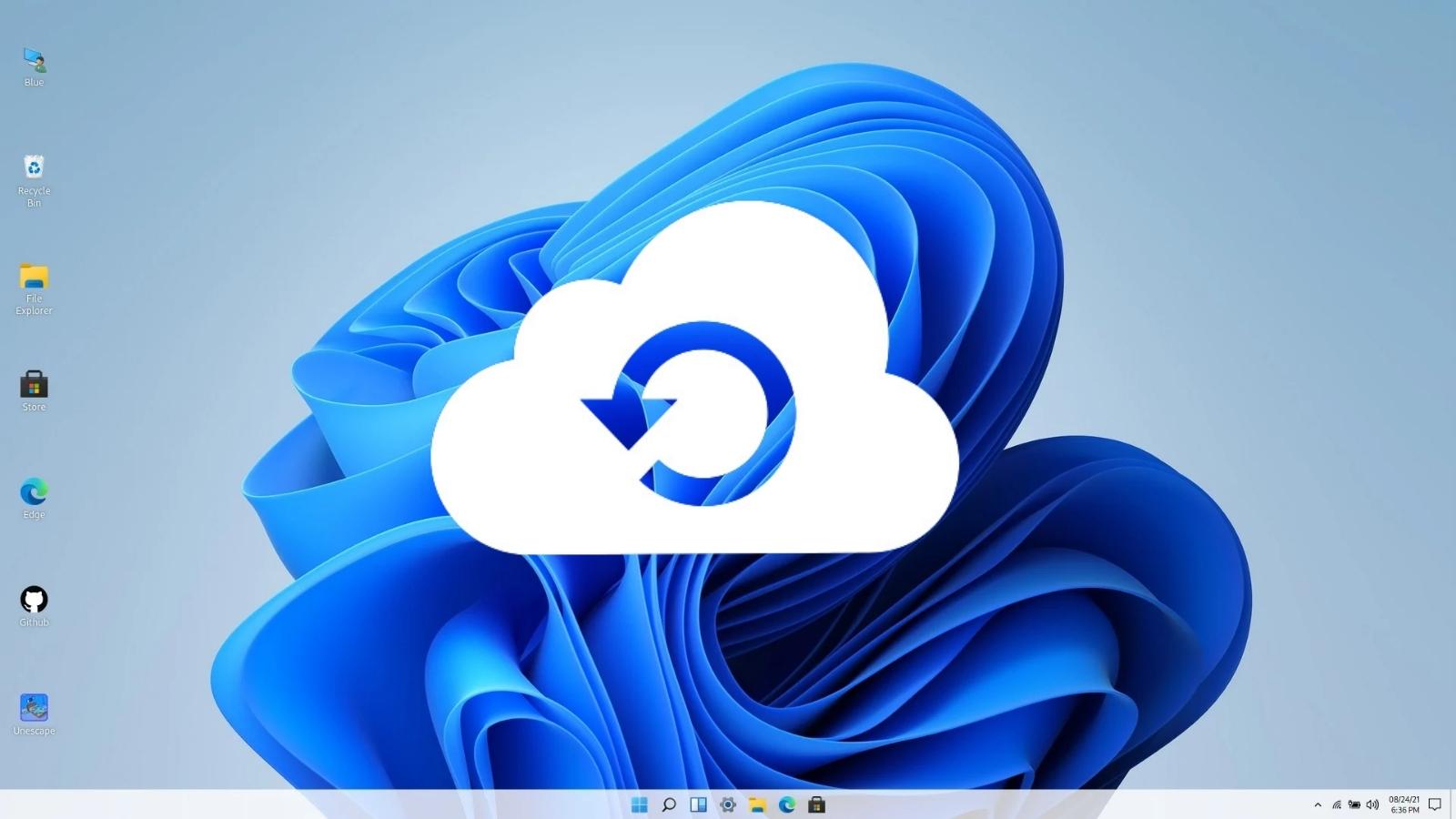This screenshot has height=819, width=1456.
Task: Open the clock showing 08/24/21 6:36 PM
Action: tap(1404, 804)
